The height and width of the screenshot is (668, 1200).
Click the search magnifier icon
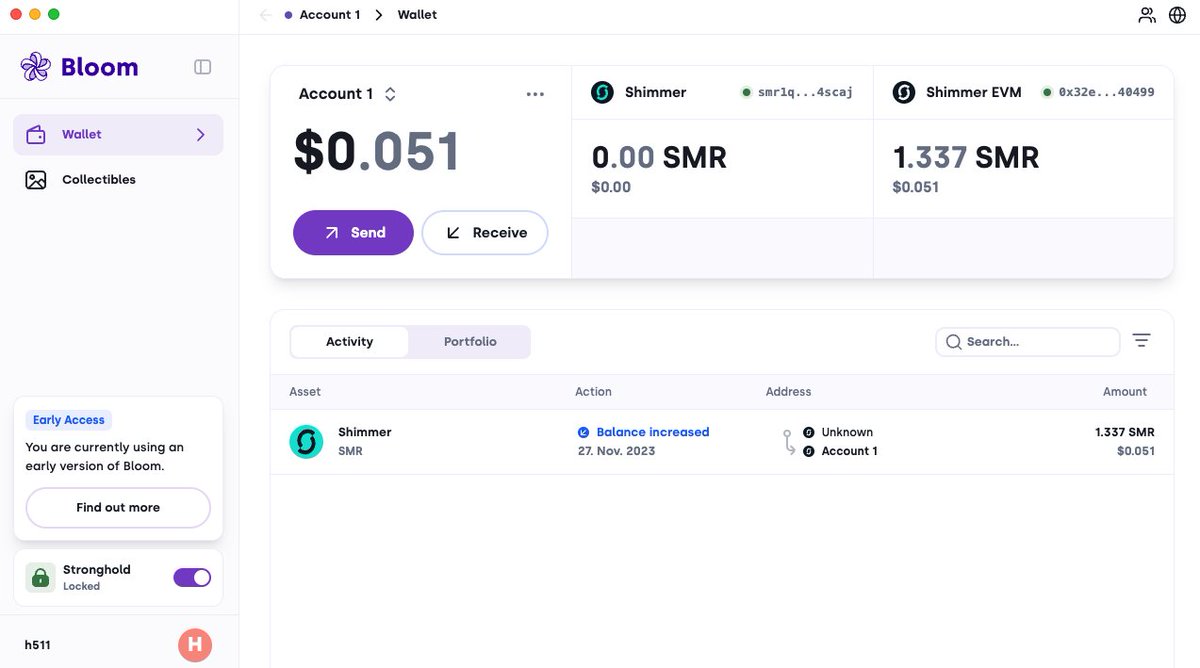pos(953,342)
